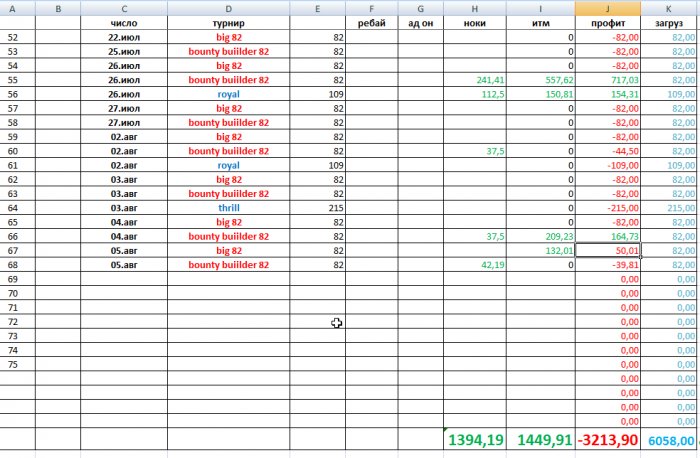The height and width of the screenshot is (458, 700).
Task: Click the profit cell -215,00
Action: (608, 208)
